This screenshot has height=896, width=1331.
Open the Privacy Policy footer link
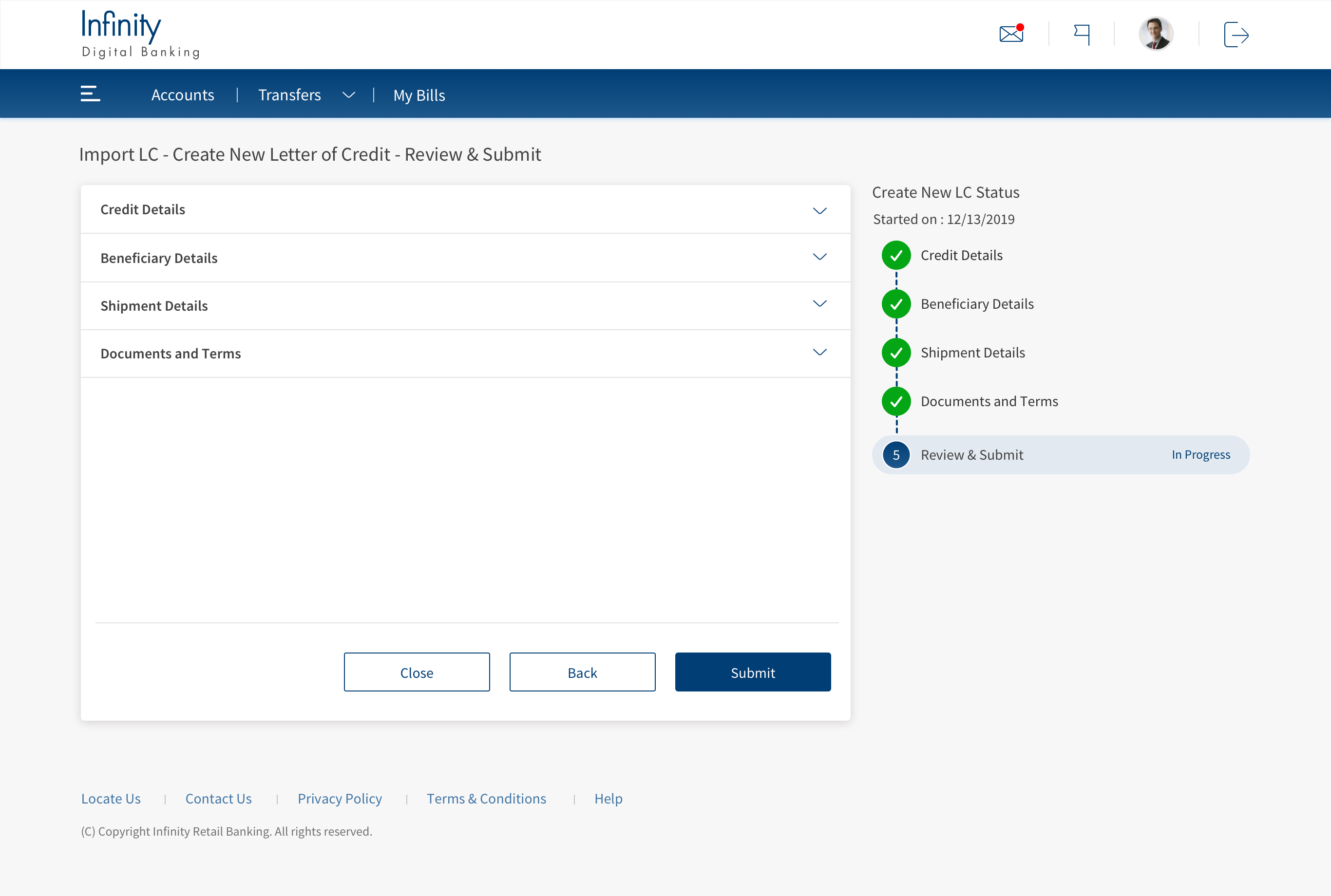[x=340, y=799]
